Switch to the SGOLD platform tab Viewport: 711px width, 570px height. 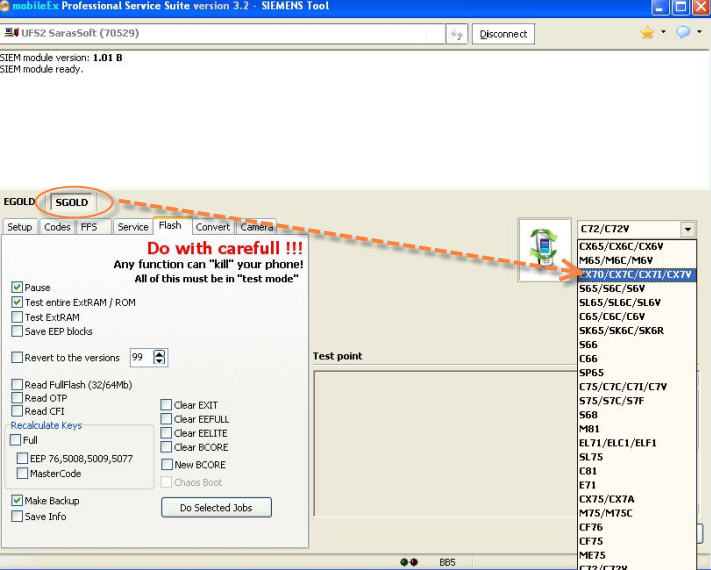pyautogui.click(x=72, y=202)
